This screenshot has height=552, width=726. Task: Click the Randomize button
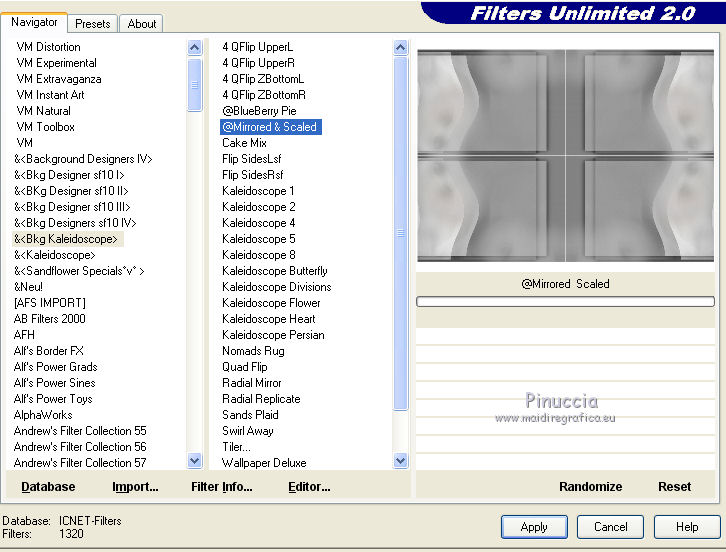point(590,487)
